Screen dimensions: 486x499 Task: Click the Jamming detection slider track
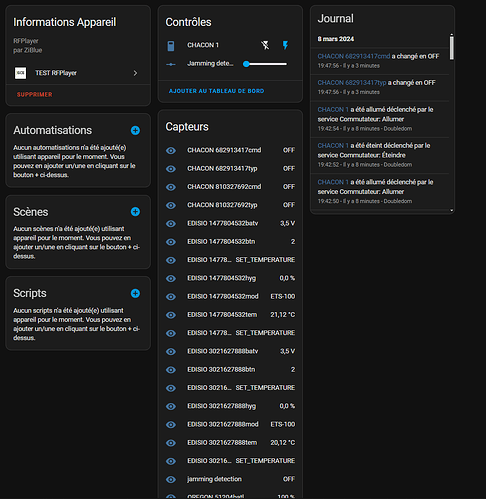[265, 64]
